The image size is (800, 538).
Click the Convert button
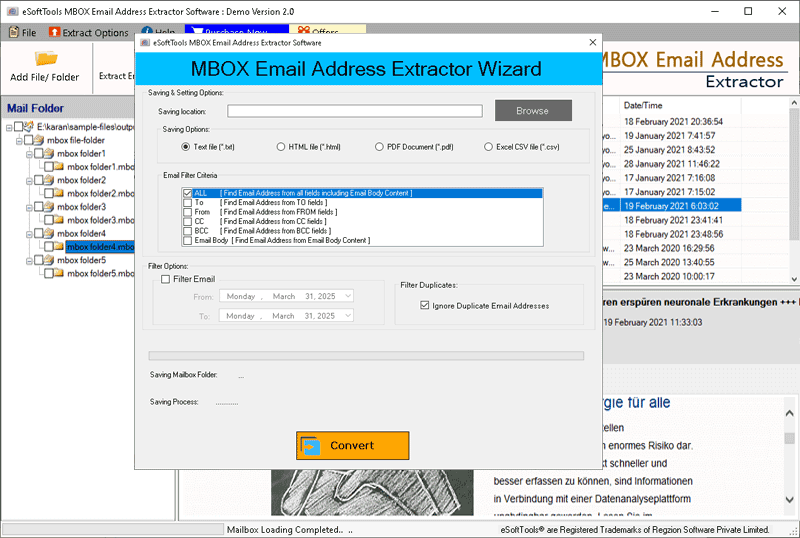353,446
